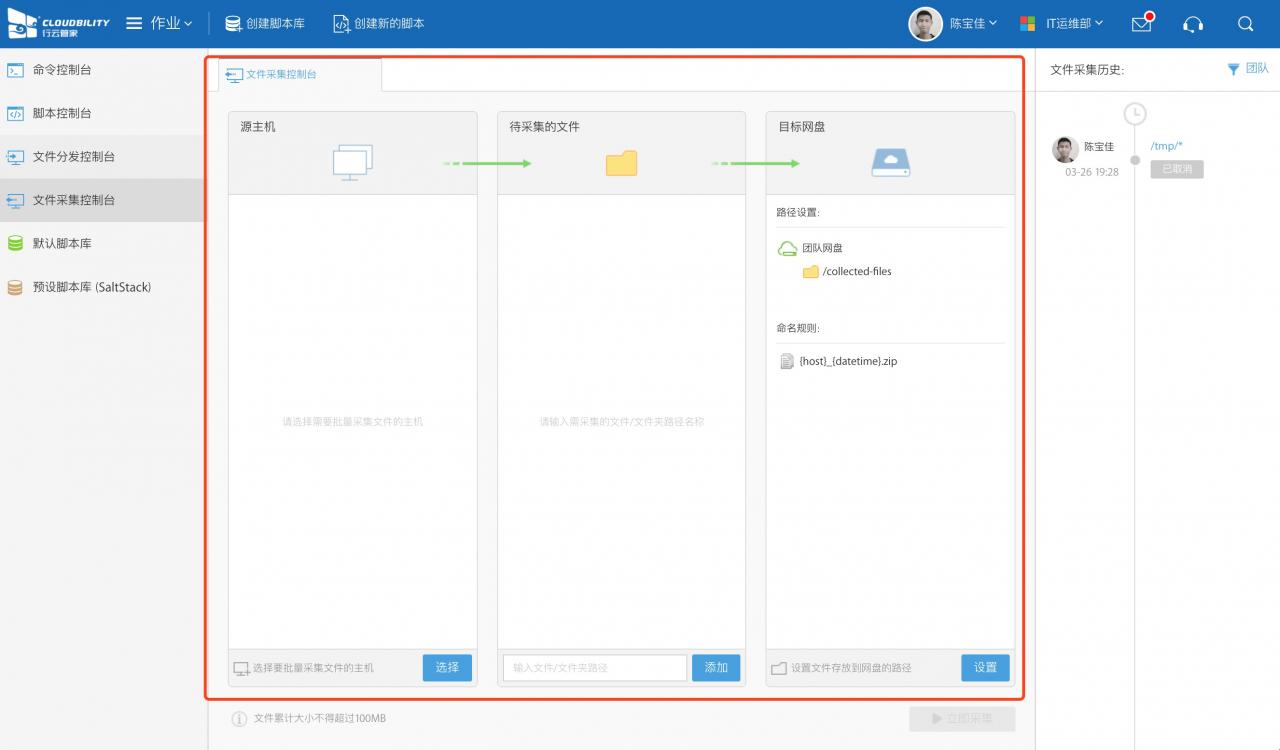The height and width of the screenshot is (750, 1280).
Task: Click 创建新的脚本 in the top toolbar
Action: [379, 23]
